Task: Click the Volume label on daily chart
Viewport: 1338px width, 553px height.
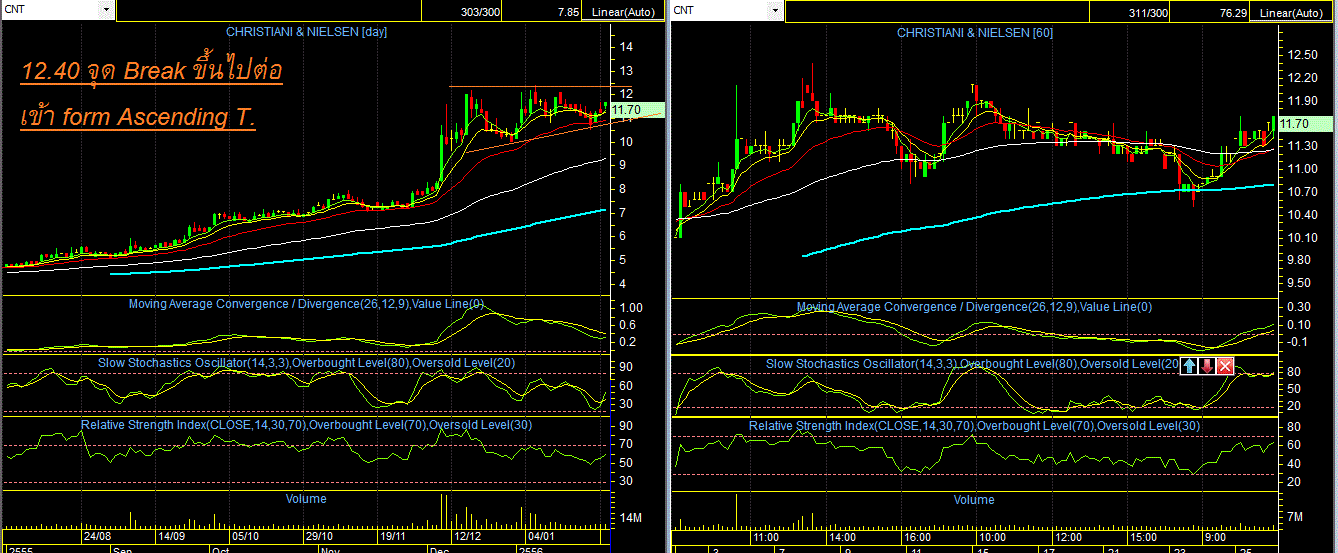Action: [x=306, y=498]
